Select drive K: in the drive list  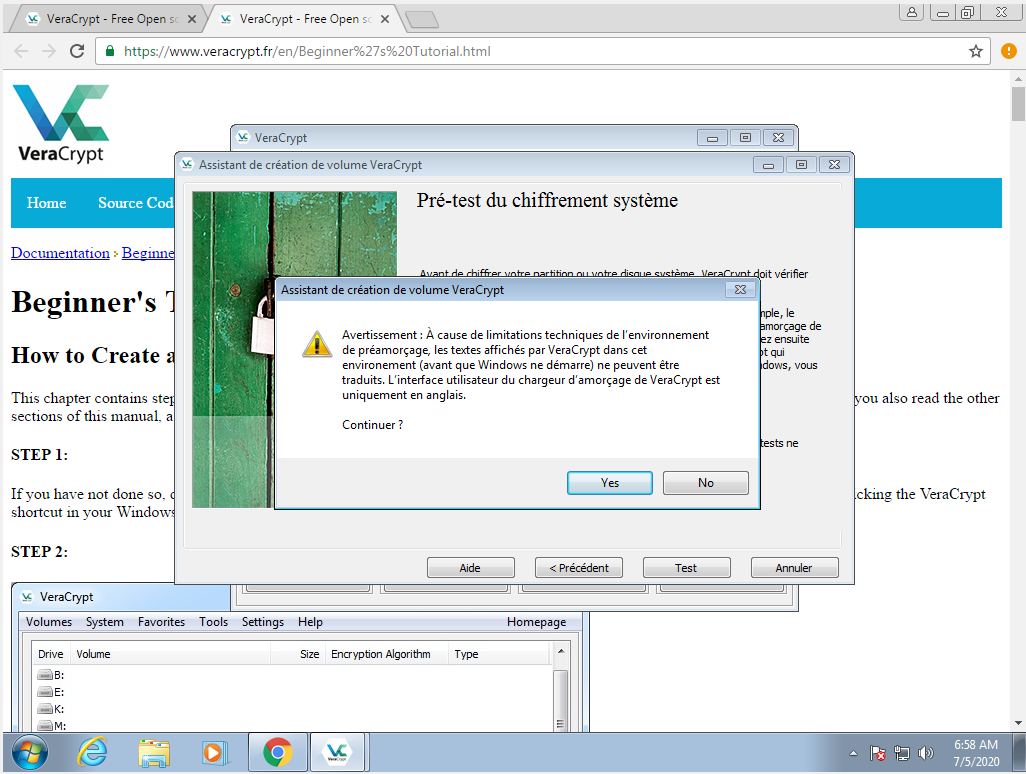click(52, 709)
